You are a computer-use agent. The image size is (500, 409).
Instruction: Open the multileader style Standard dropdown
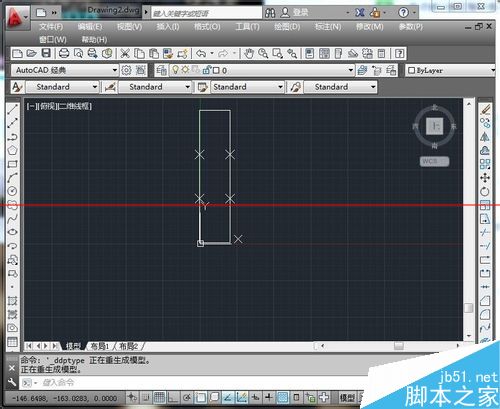click(x=373, y=87)
